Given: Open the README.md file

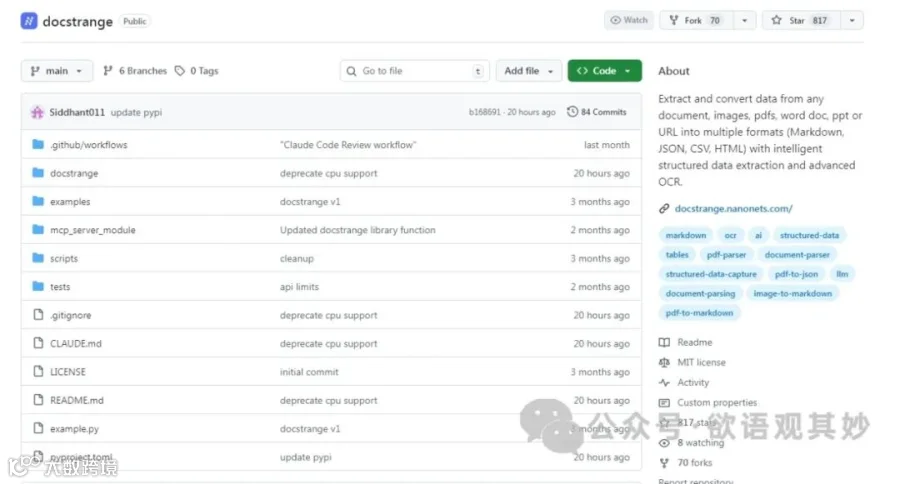Looking at the screenshot, I should [77, 400].
